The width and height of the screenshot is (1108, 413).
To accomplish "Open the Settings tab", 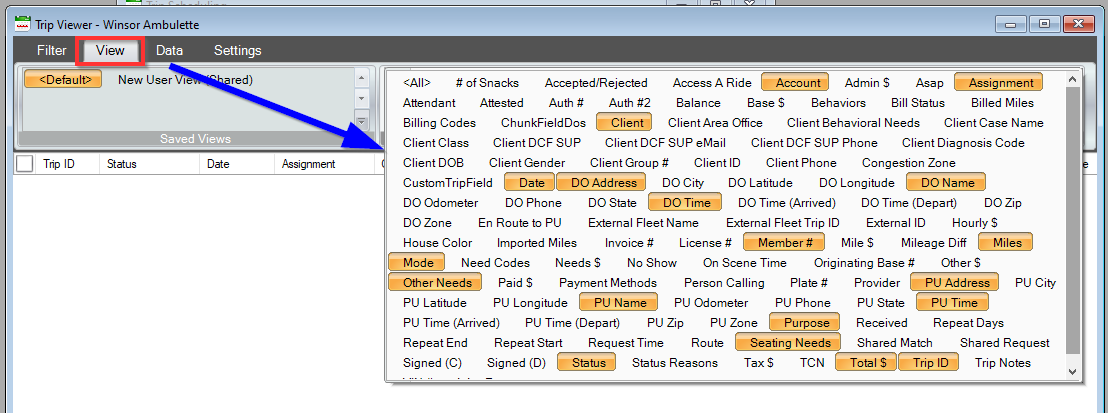I will tap(237, 50).
